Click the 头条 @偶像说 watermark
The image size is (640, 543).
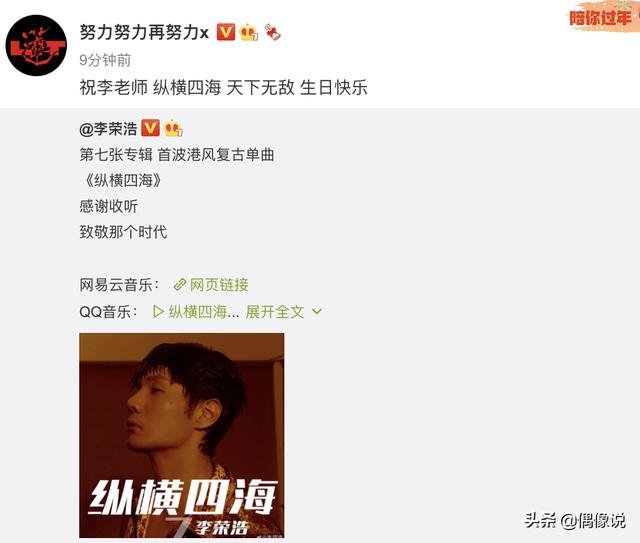[x=575, y=521]
